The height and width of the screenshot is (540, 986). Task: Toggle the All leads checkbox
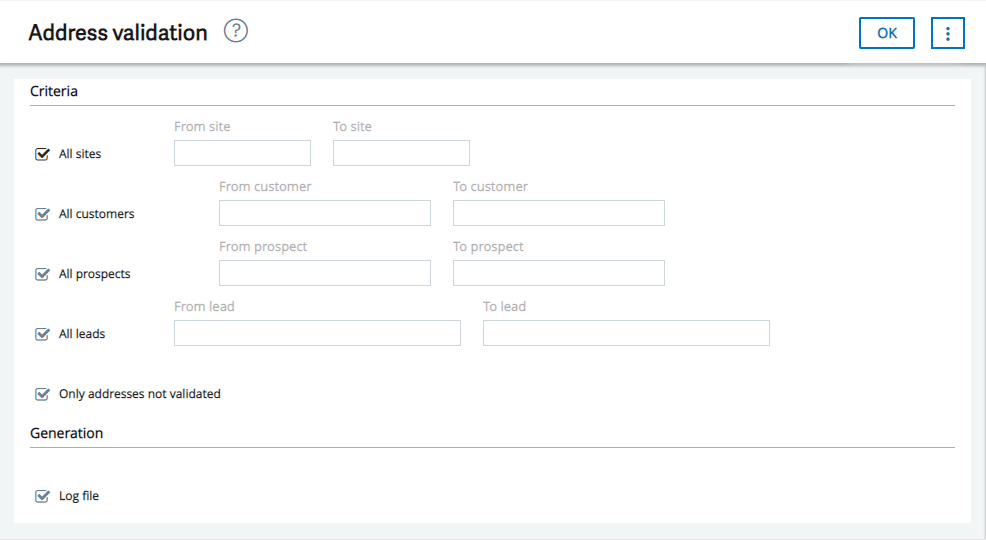coord(42,334)
